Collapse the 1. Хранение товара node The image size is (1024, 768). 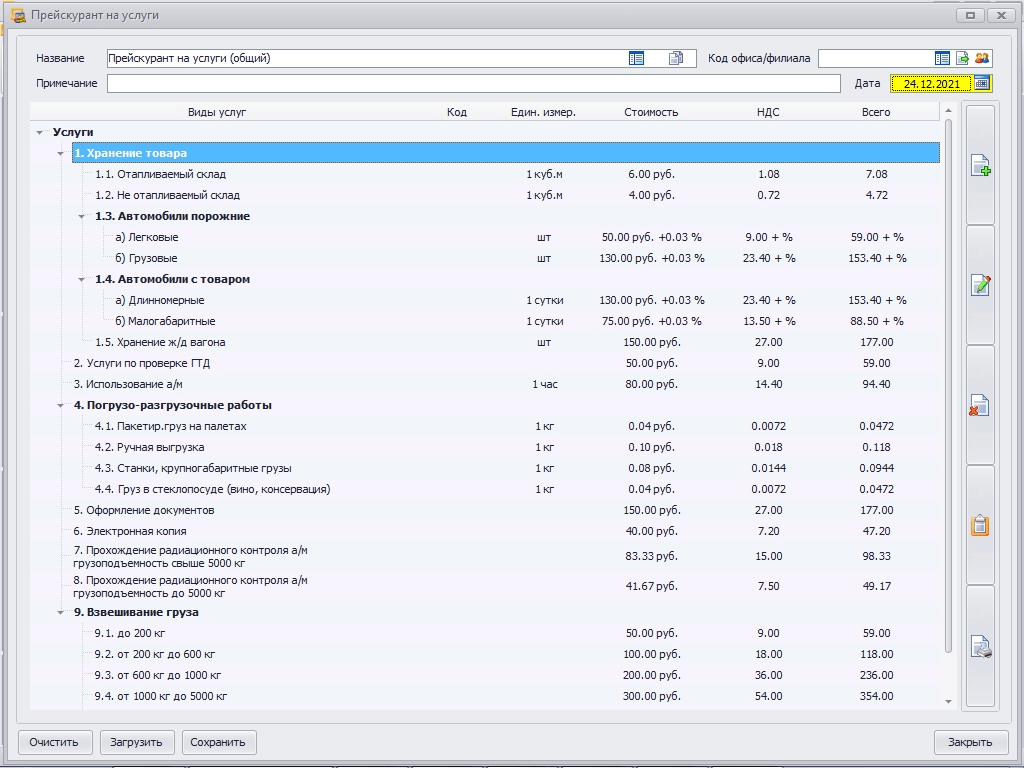coord(61,153)
